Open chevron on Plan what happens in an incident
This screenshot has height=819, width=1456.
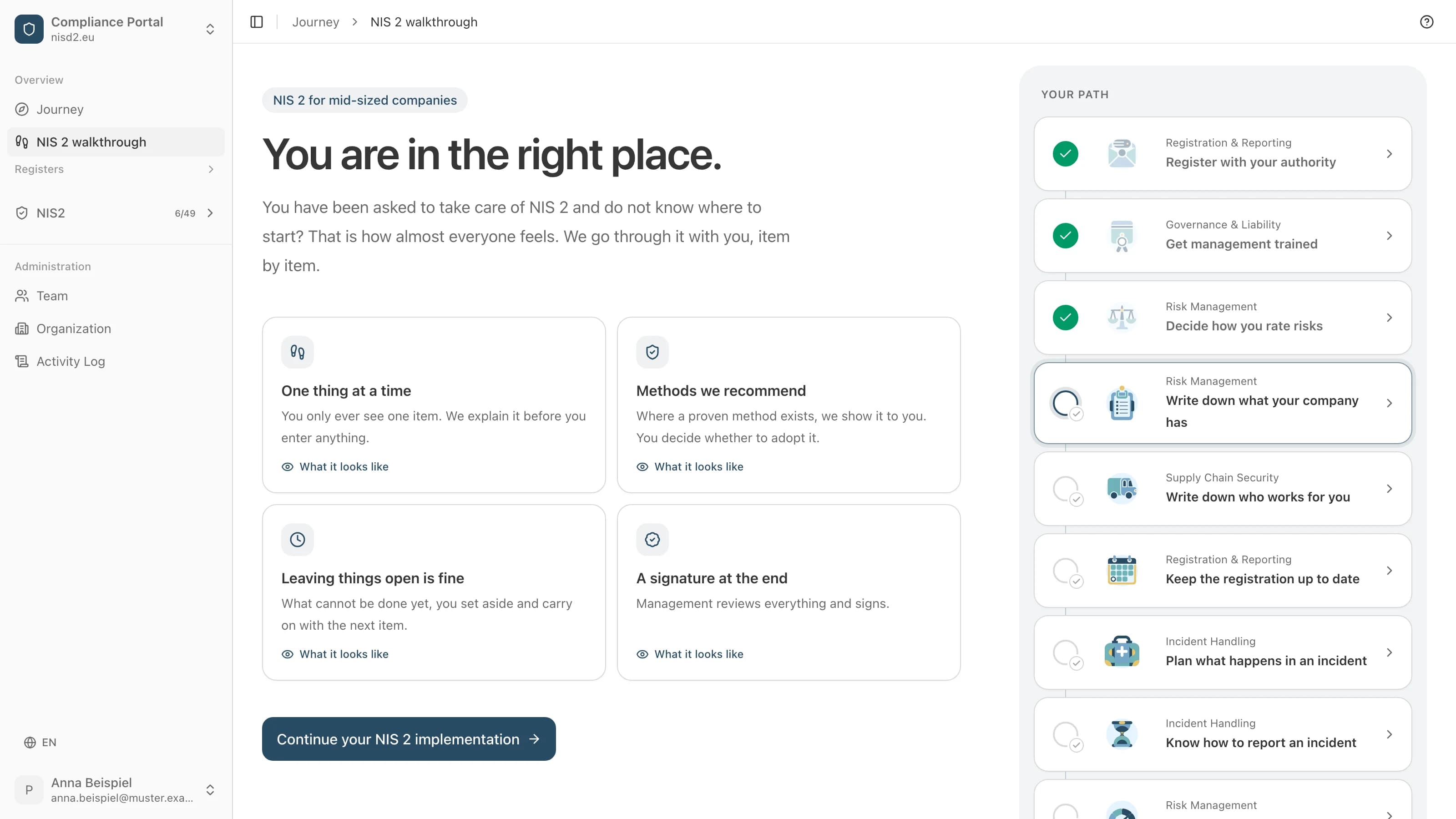1389,652
